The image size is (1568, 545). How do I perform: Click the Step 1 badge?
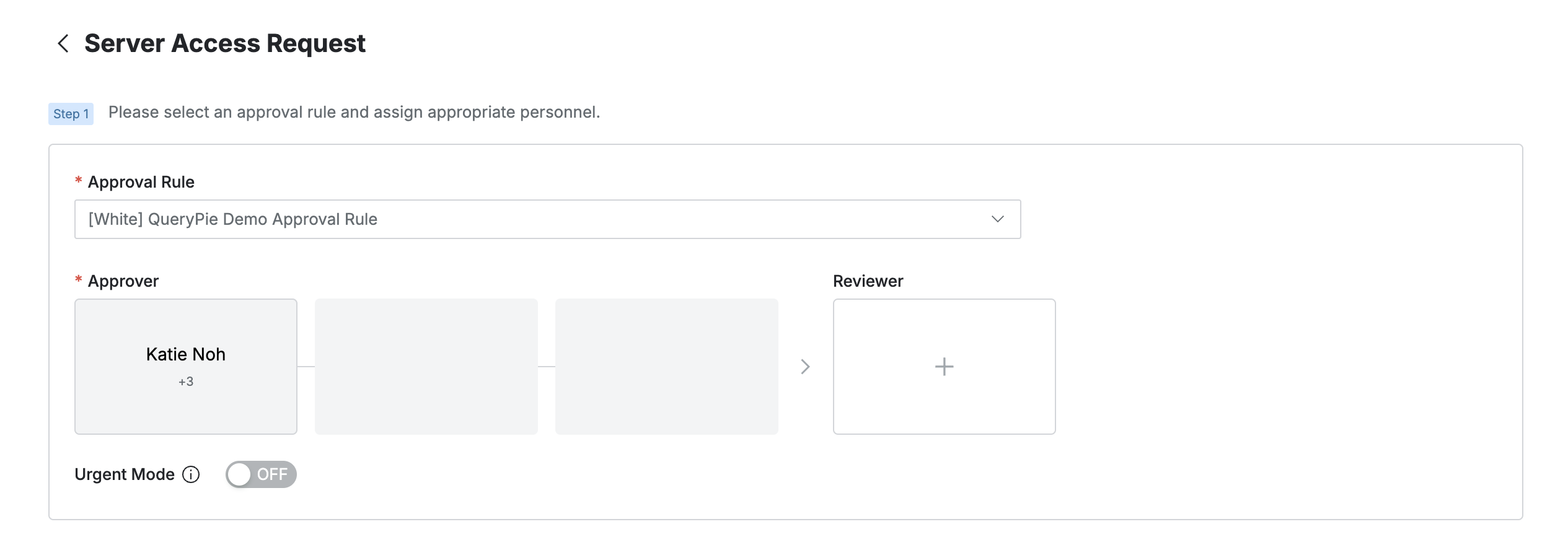(x=71, y=114)
